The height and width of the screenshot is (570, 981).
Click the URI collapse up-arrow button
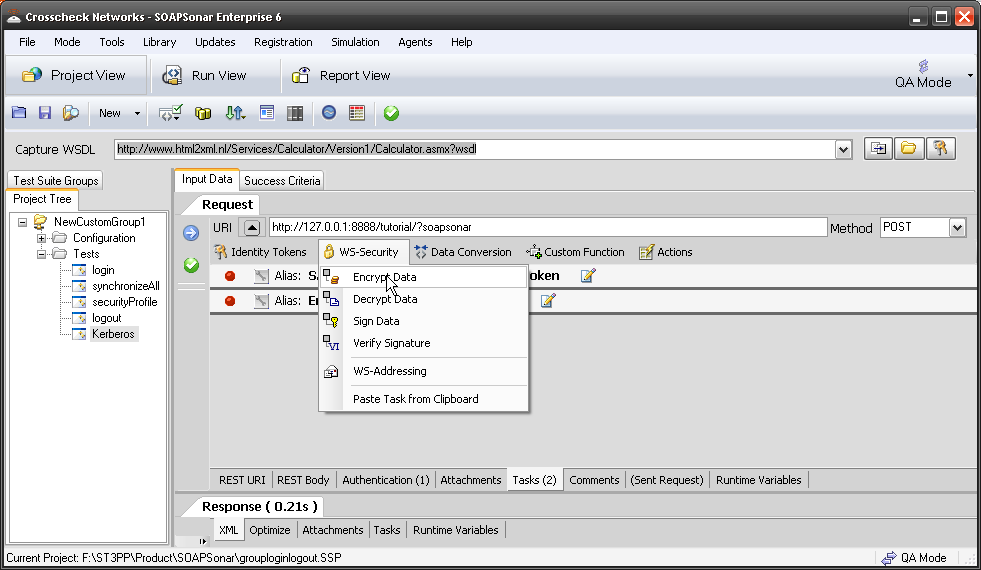252,227
